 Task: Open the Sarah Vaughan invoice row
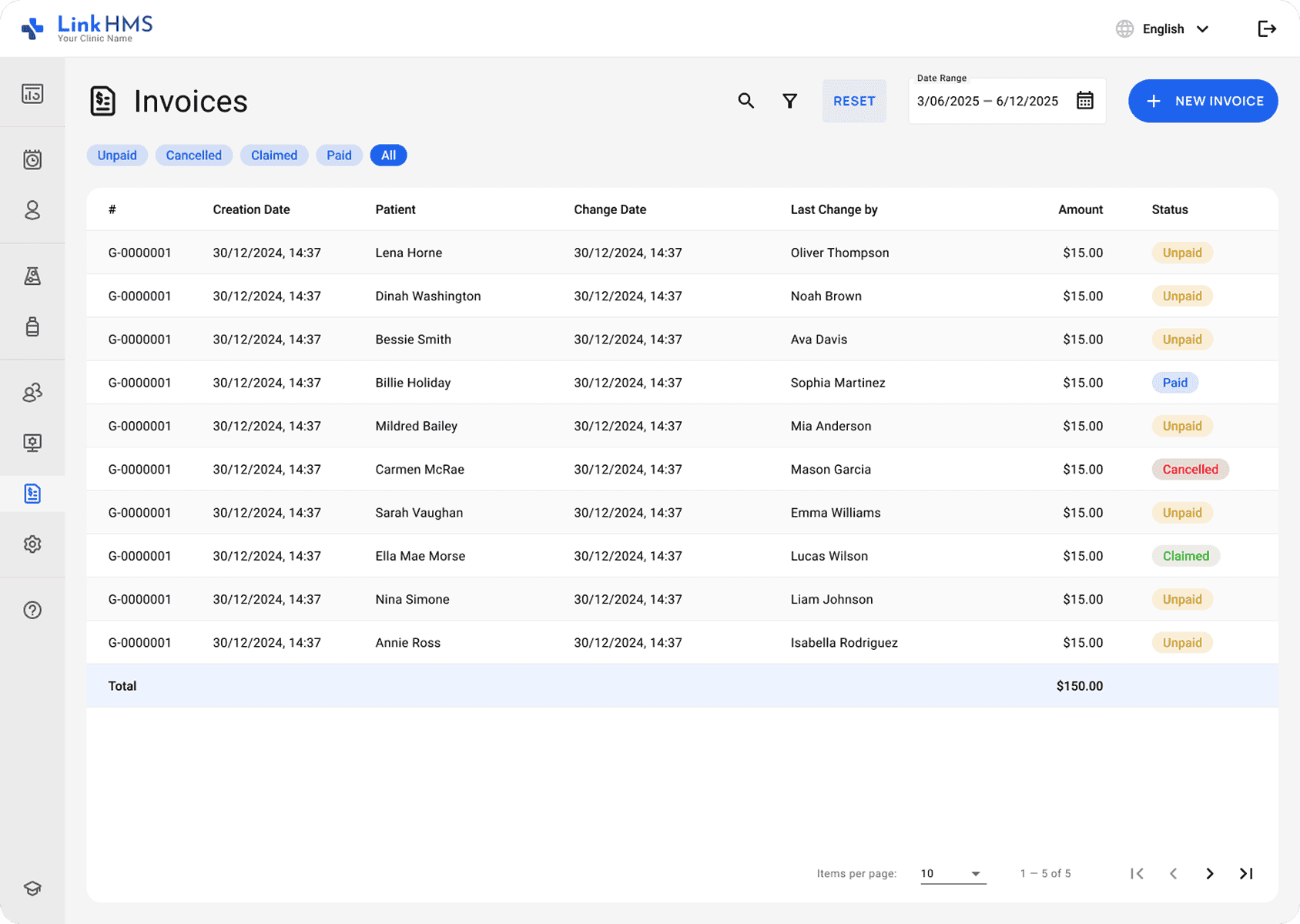[x=682, y=513]
